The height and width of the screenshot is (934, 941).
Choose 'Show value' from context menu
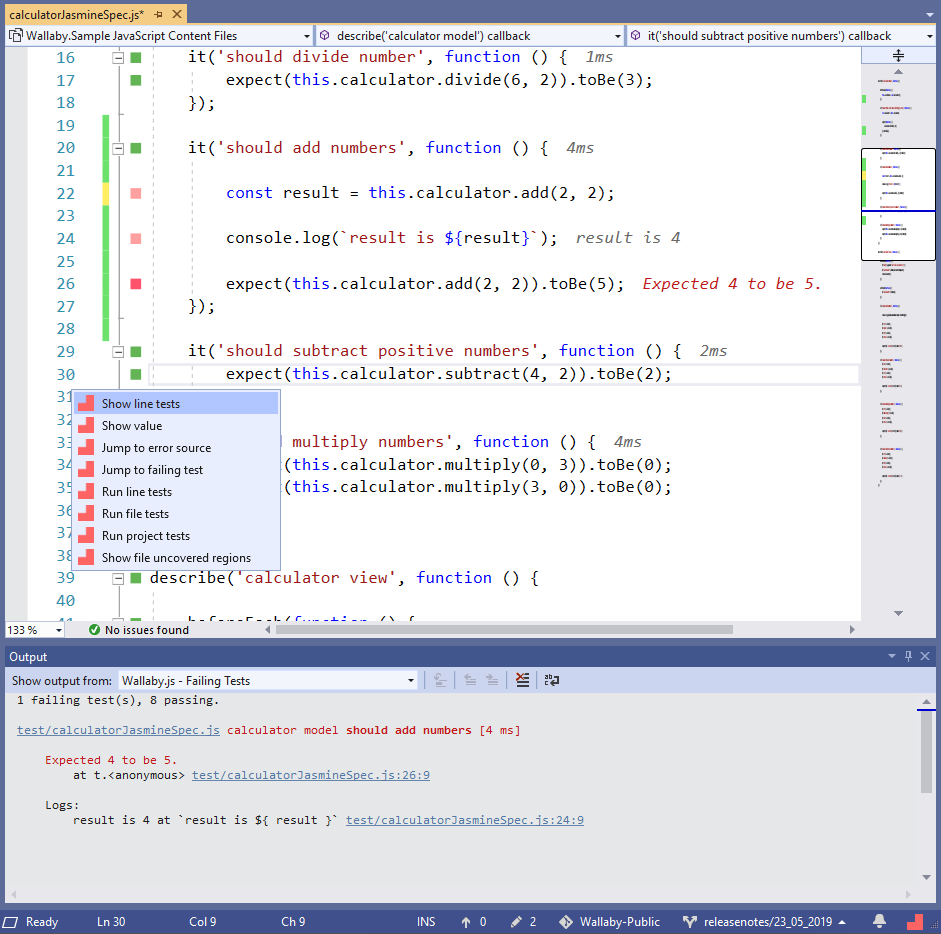(176, 426)
